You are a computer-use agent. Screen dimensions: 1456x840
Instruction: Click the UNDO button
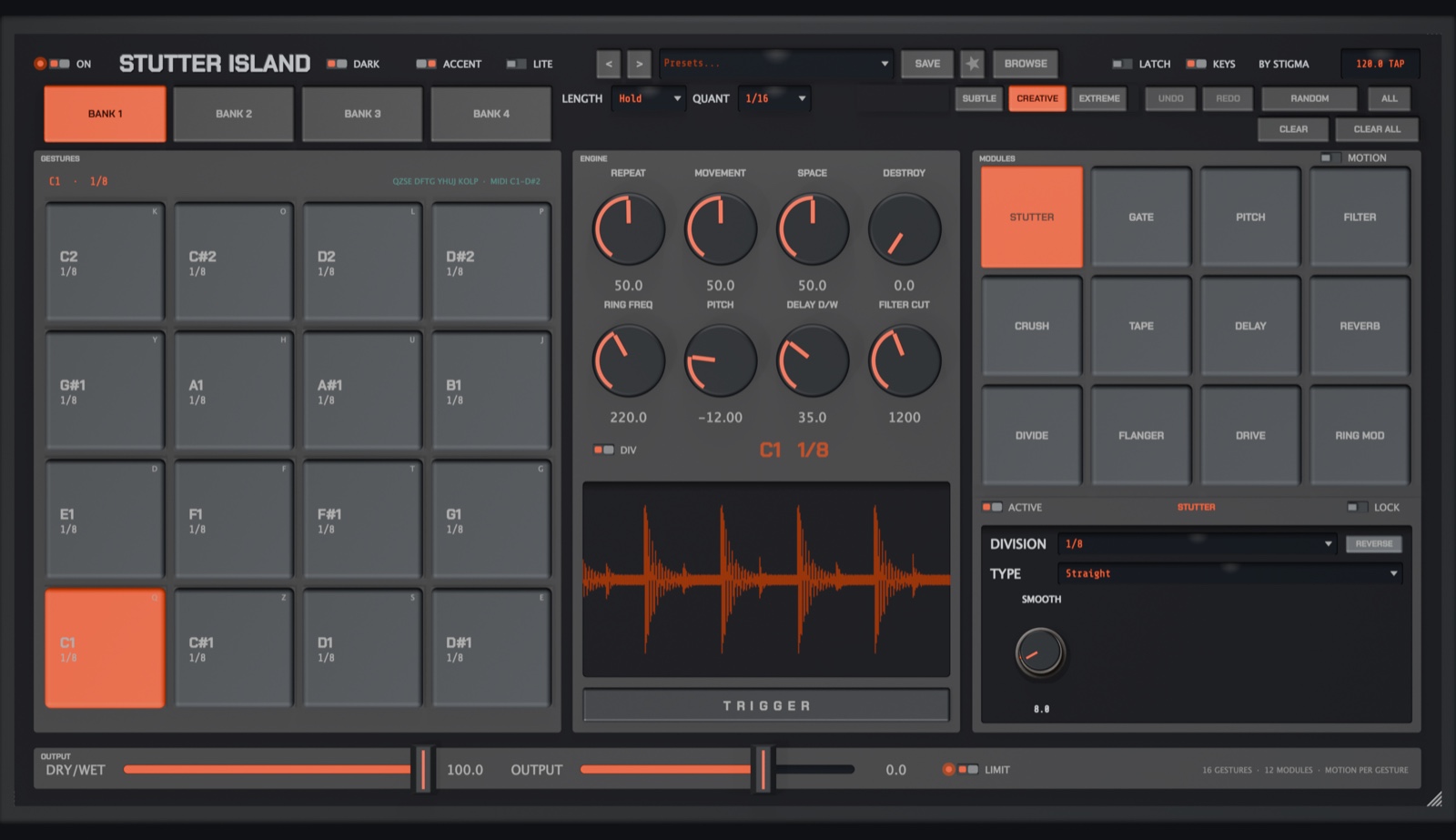click(1170, 98)
